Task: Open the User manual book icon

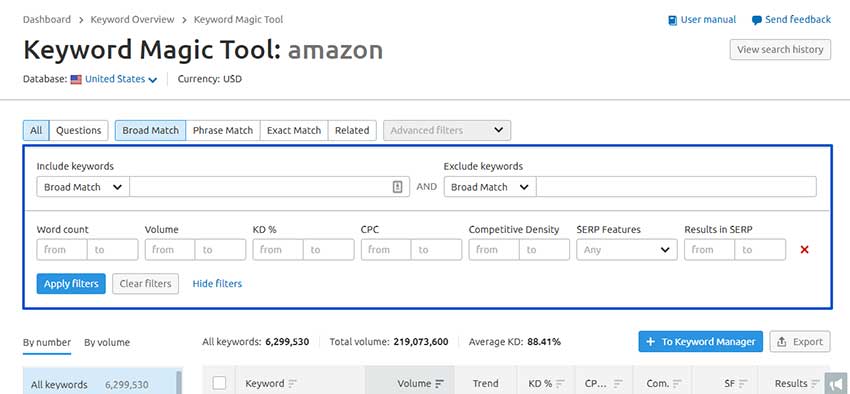Action: pos(672,20)
